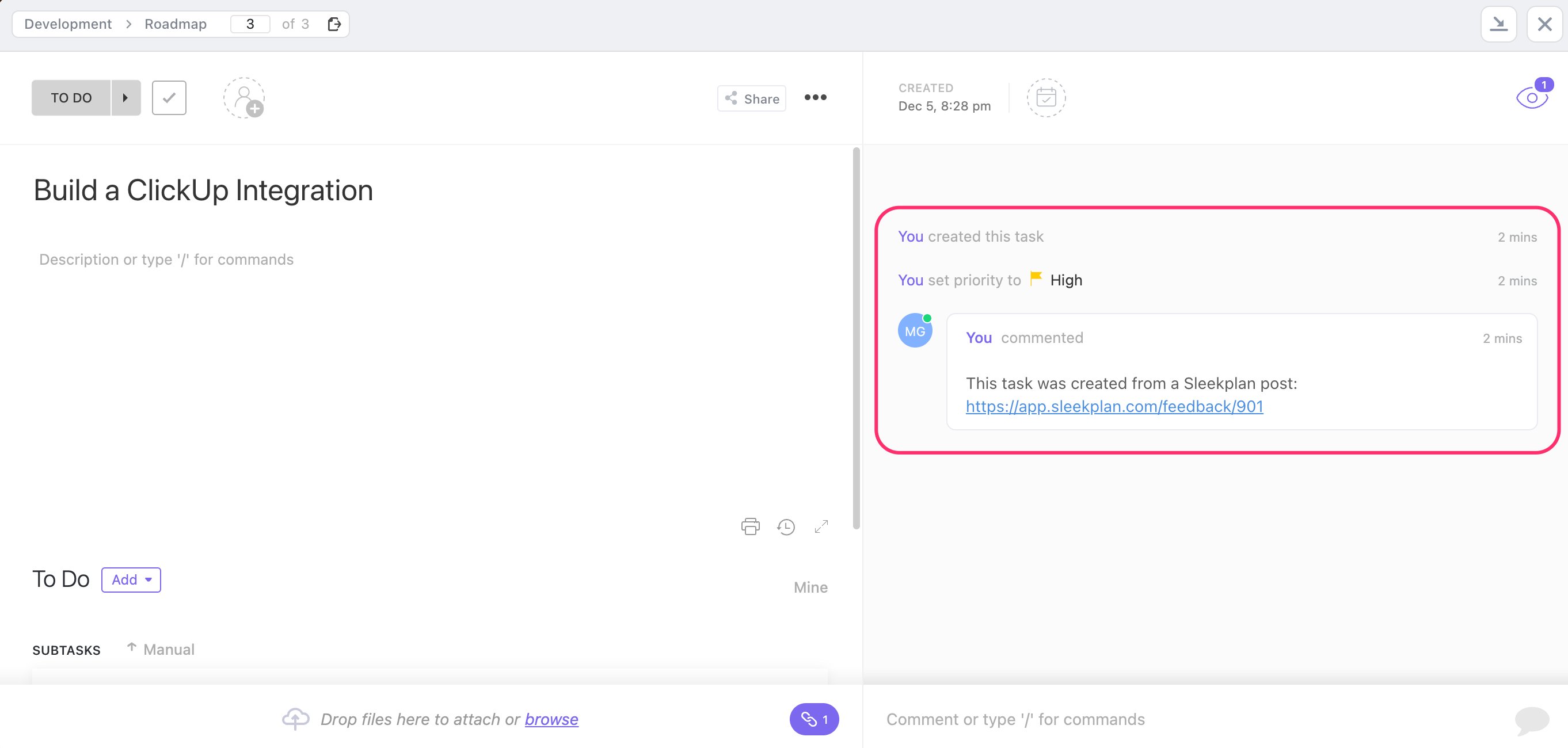Open the Development breadcrumb

pos(68,24)
